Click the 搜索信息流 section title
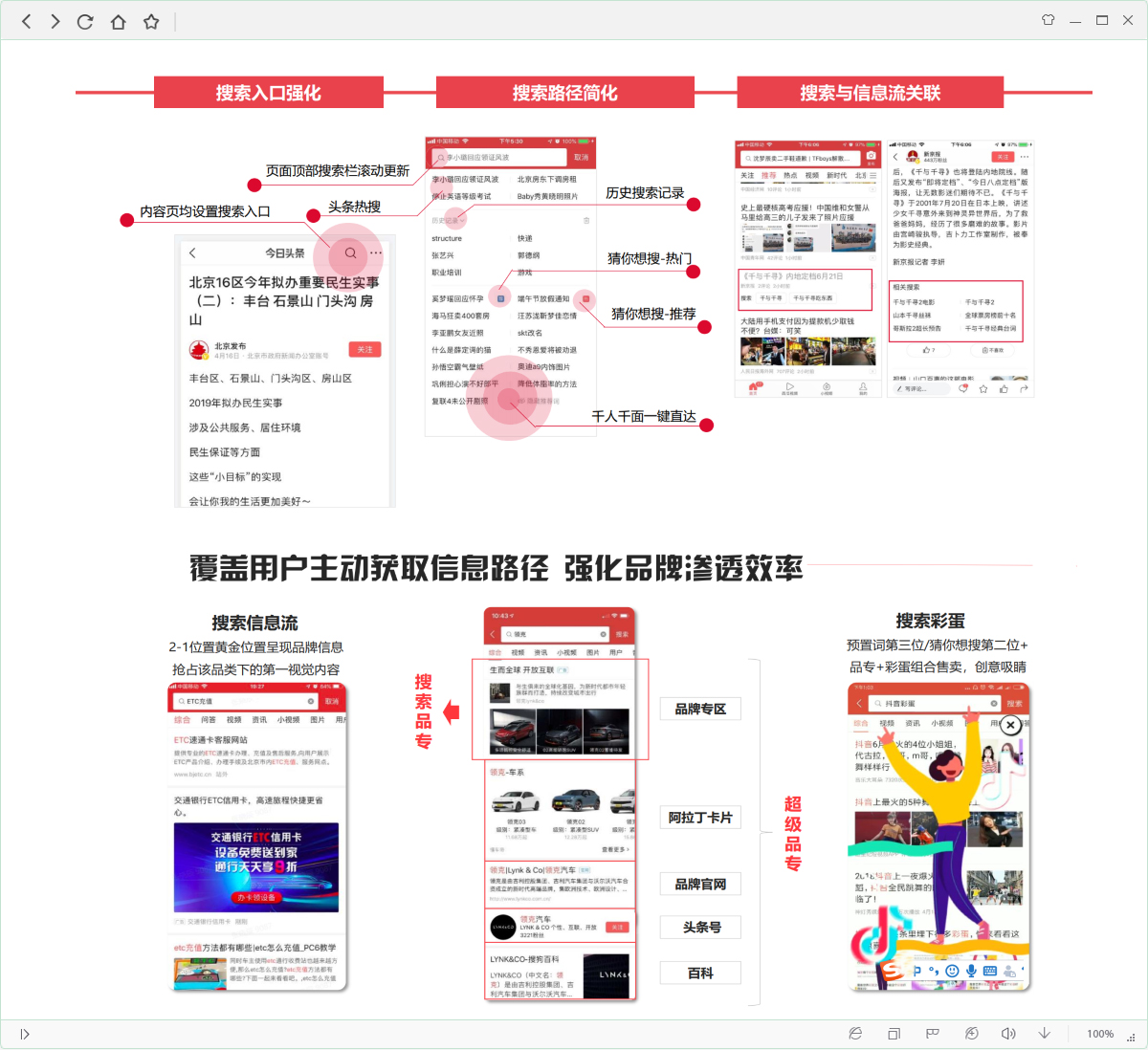1148x1050 pixels. click(x=255, y=623)
